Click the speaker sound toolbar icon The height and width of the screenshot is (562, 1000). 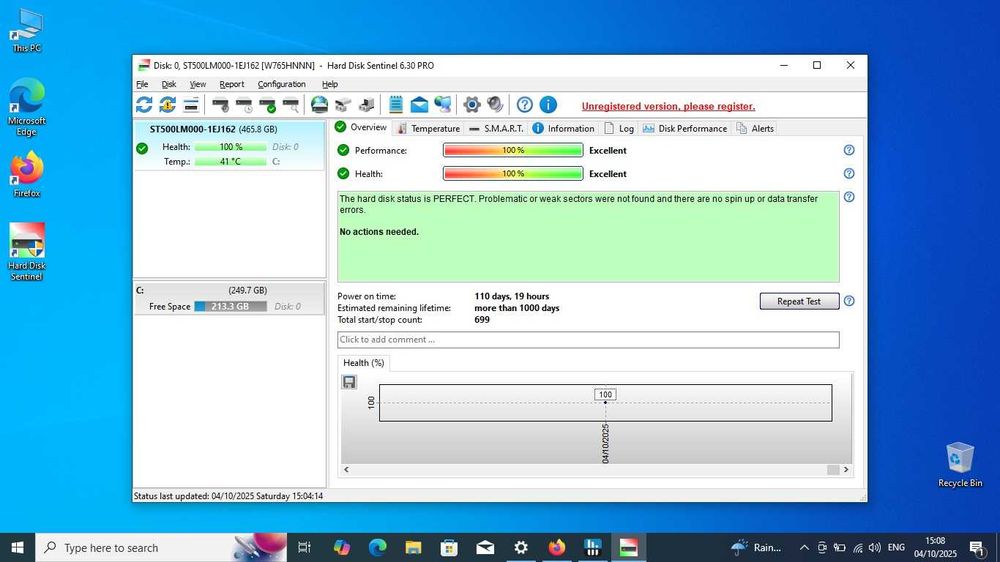[496, 105]
